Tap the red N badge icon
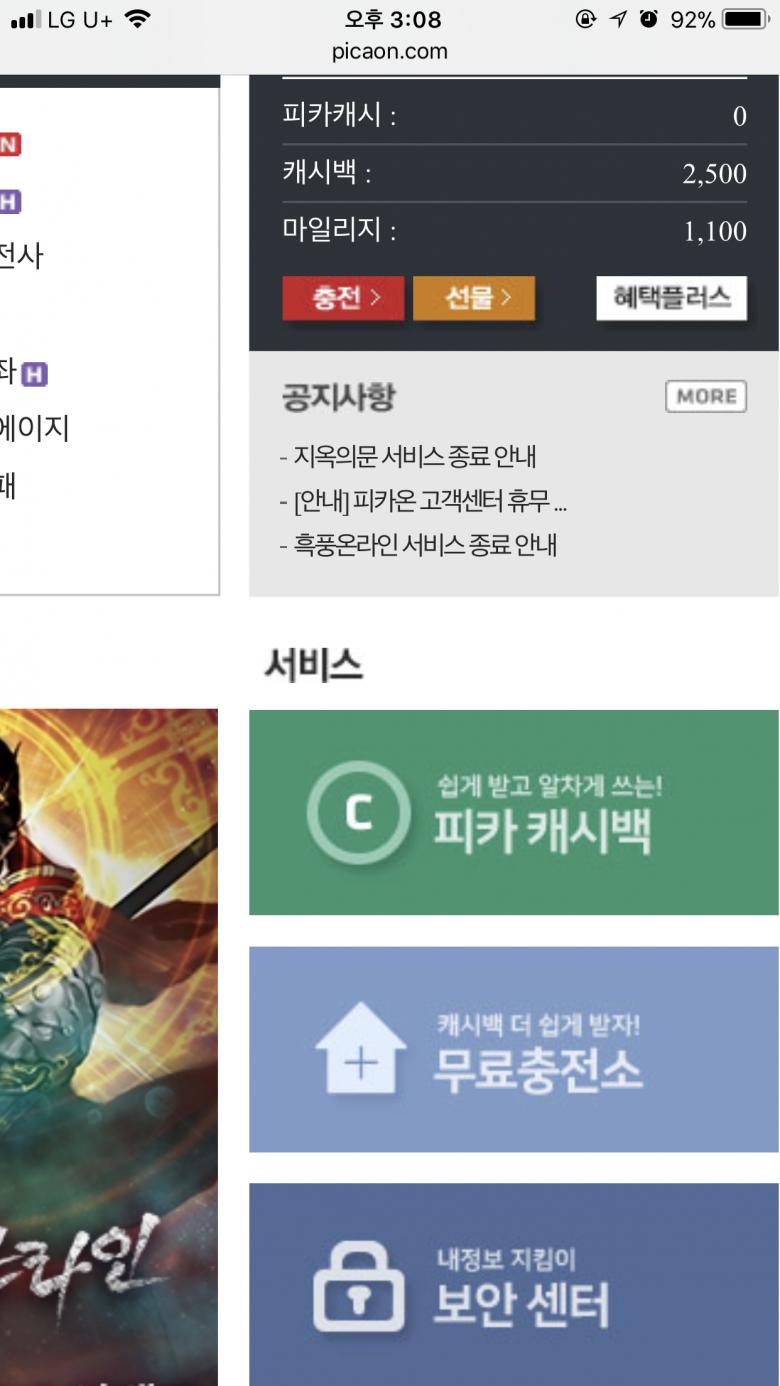This screenshot has height=1386, width=780. click(9, 144)
